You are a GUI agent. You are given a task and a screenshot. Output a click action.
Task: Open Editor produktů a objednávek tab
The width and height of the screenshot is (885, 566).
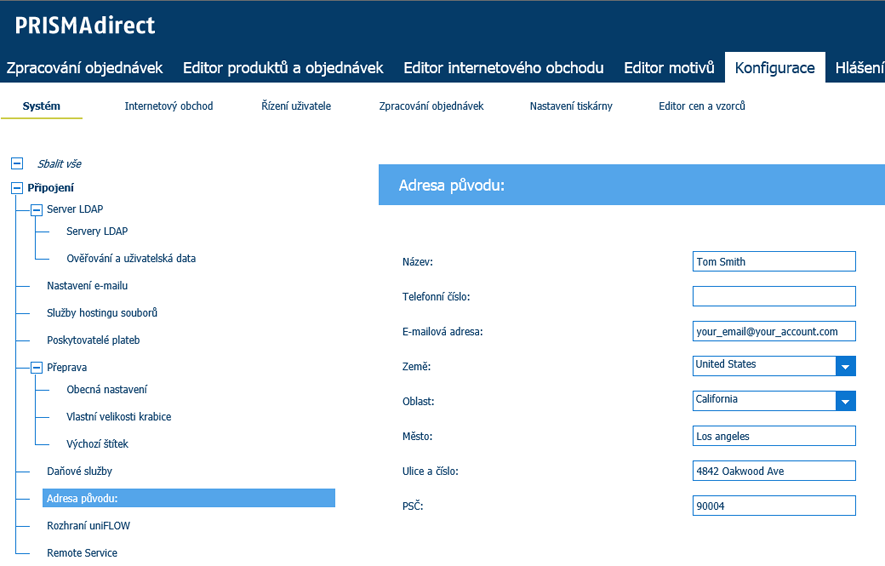(283, 68)
